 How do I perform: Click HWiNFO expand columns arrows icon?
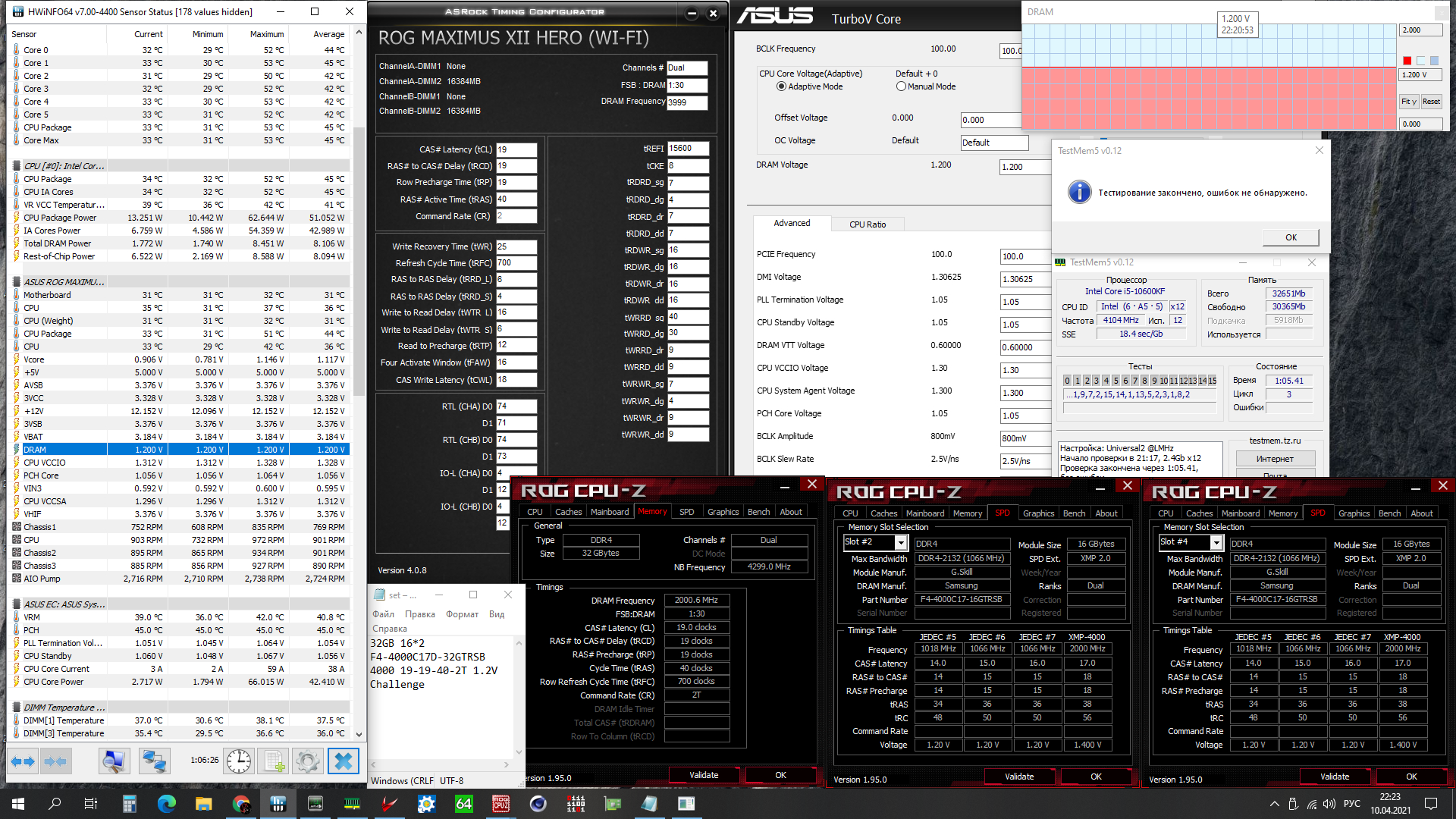[23, 761]
